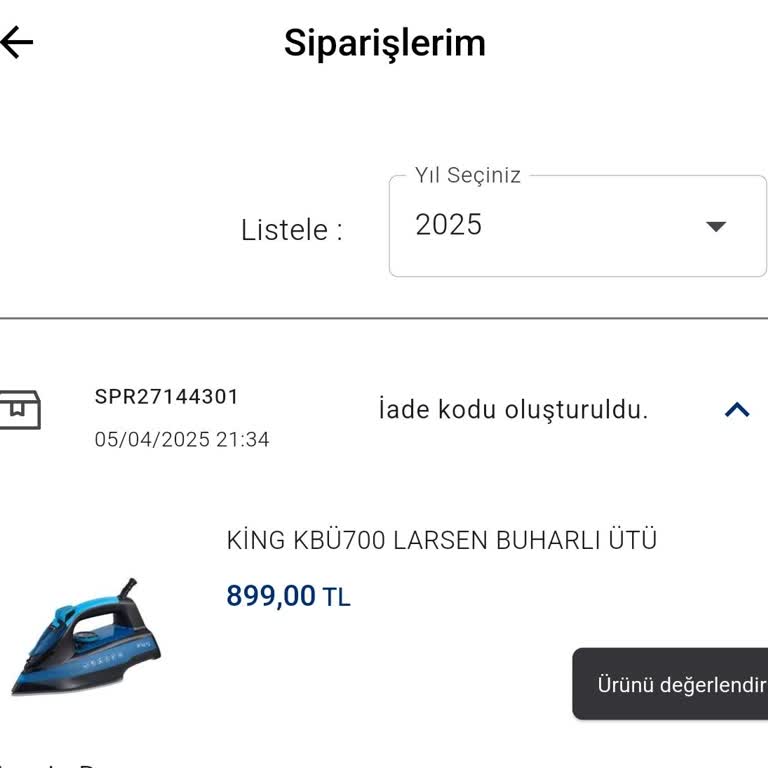Click the blank header area right of Siparişlerim
Viewport: 768px width, 768px height.
pyautogui.click(x=630, y=43)
